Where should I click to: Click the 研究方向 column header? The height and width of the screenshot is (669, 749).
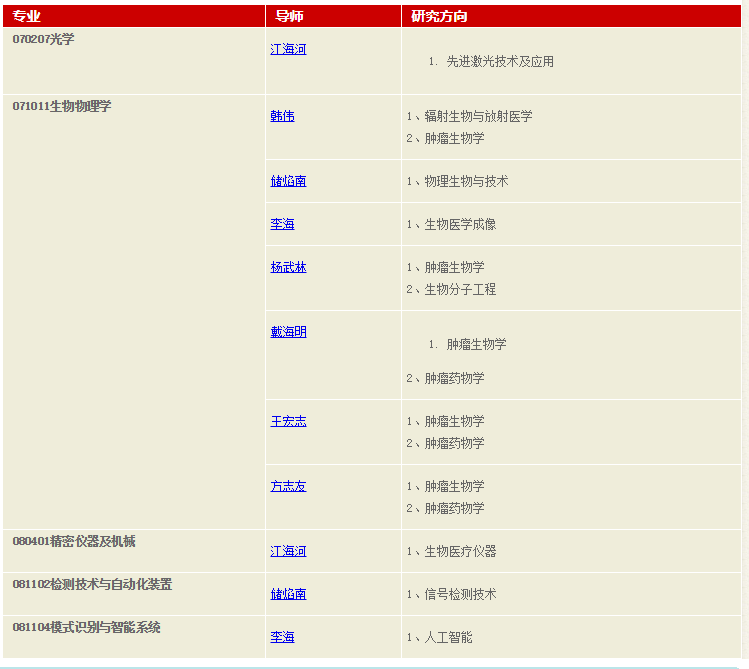[439, 16]
